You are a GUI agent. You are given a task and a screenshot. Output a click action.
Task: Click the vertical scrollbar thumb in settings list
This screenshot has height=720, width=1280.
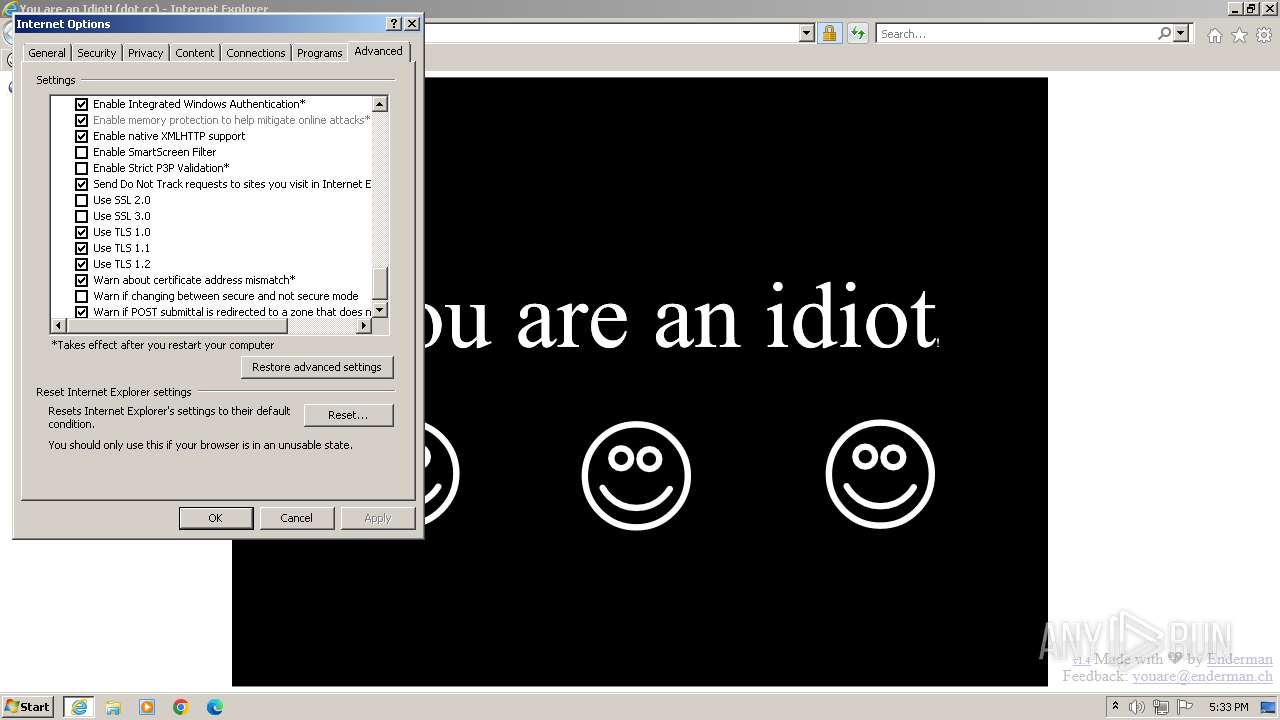pyautogui.click(x=380, y=284)
